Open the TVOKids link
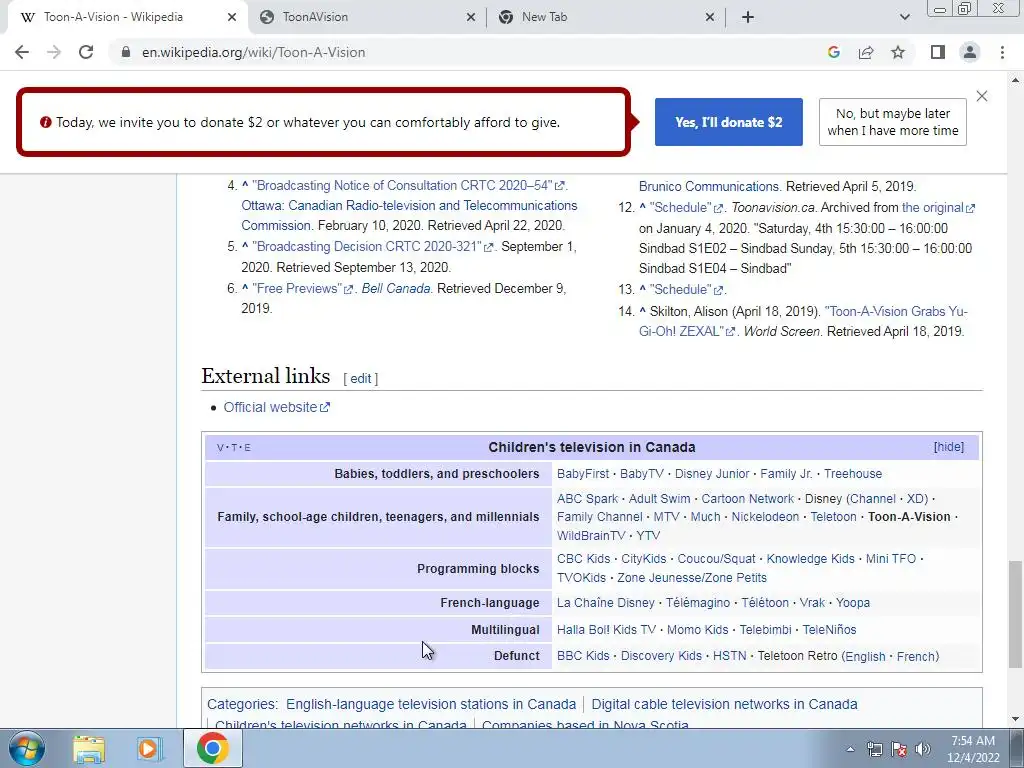The image size is (1024, 768). point(581,577)
